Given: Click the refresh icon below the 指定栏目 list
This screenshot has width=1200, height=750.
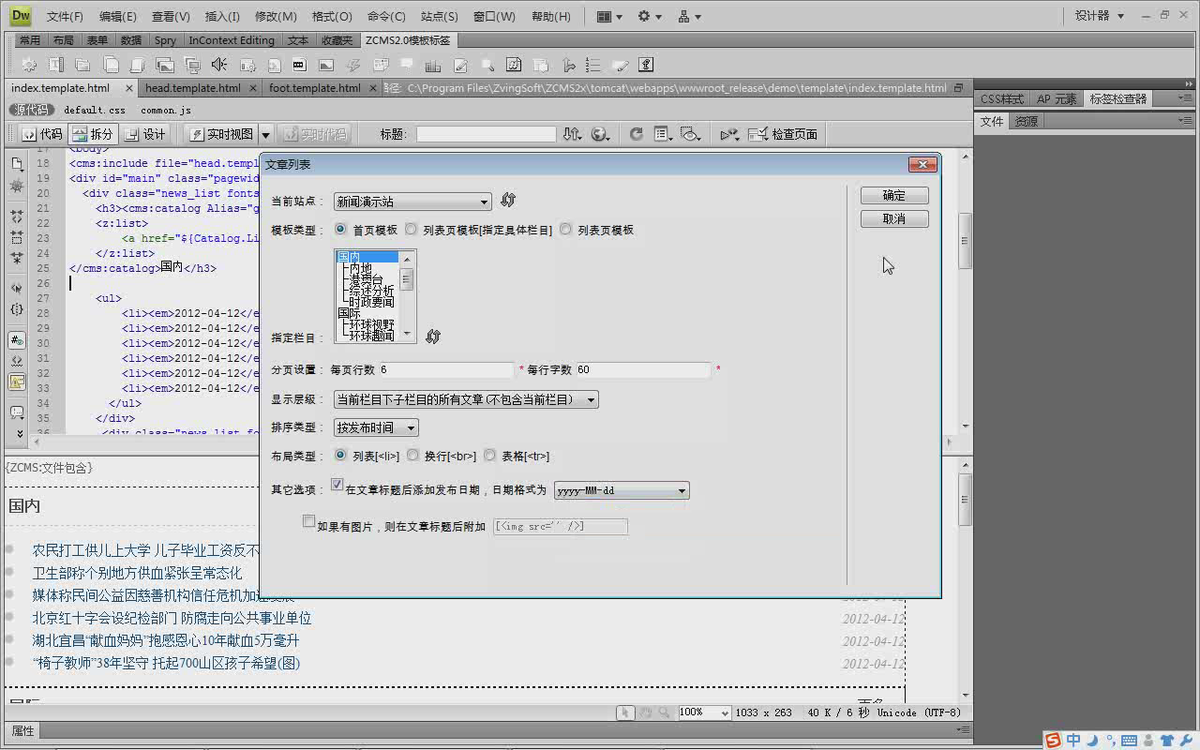Looking at the screenshot, I should coord(433,338).
